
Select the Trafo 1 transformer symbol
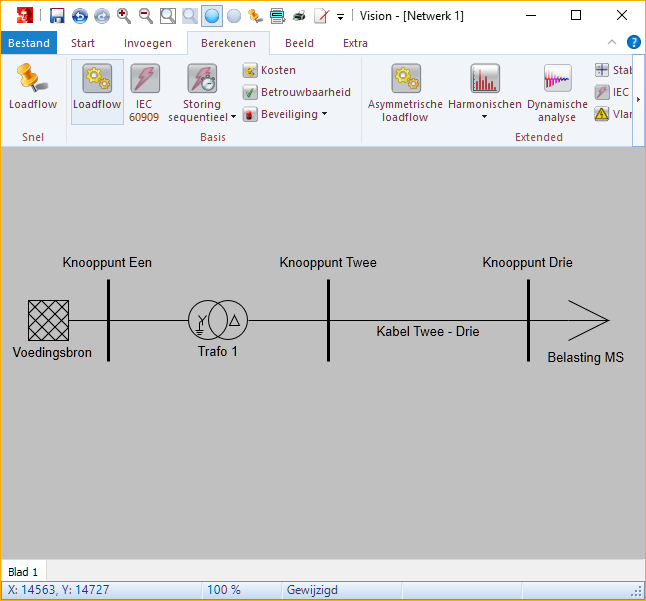pyautogui.click(x=218, y=321)
